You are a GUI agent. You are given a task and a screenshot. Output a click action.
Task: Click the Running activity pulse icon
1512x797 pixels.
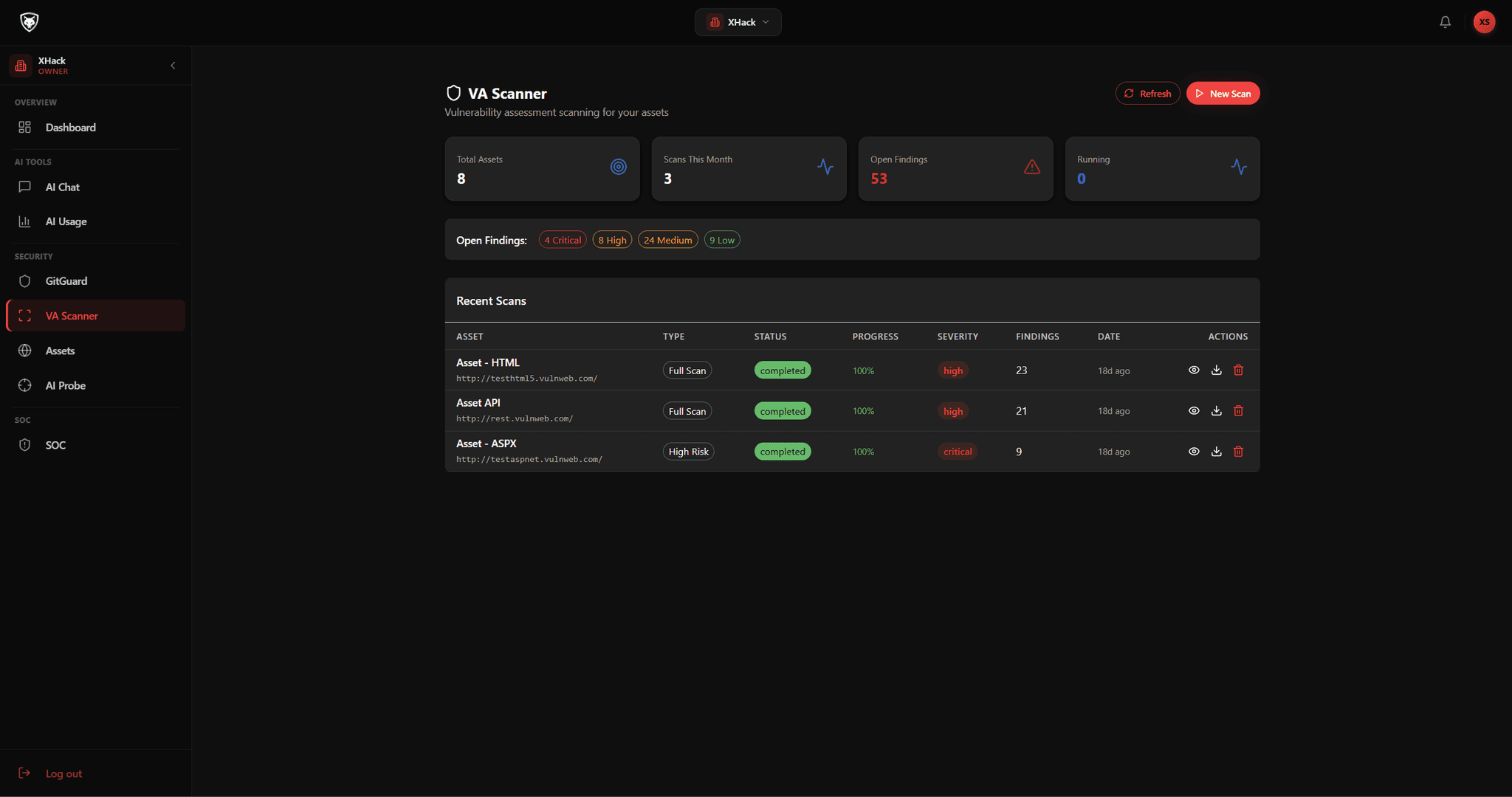pyautogui.click(x=1239, y=167)
